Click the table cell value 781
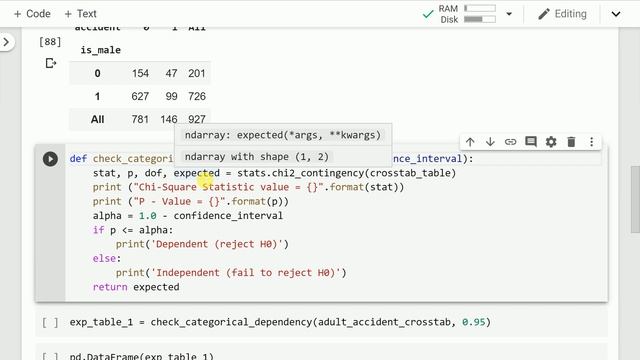Screen dimensions: 640x360 [140, 119]
